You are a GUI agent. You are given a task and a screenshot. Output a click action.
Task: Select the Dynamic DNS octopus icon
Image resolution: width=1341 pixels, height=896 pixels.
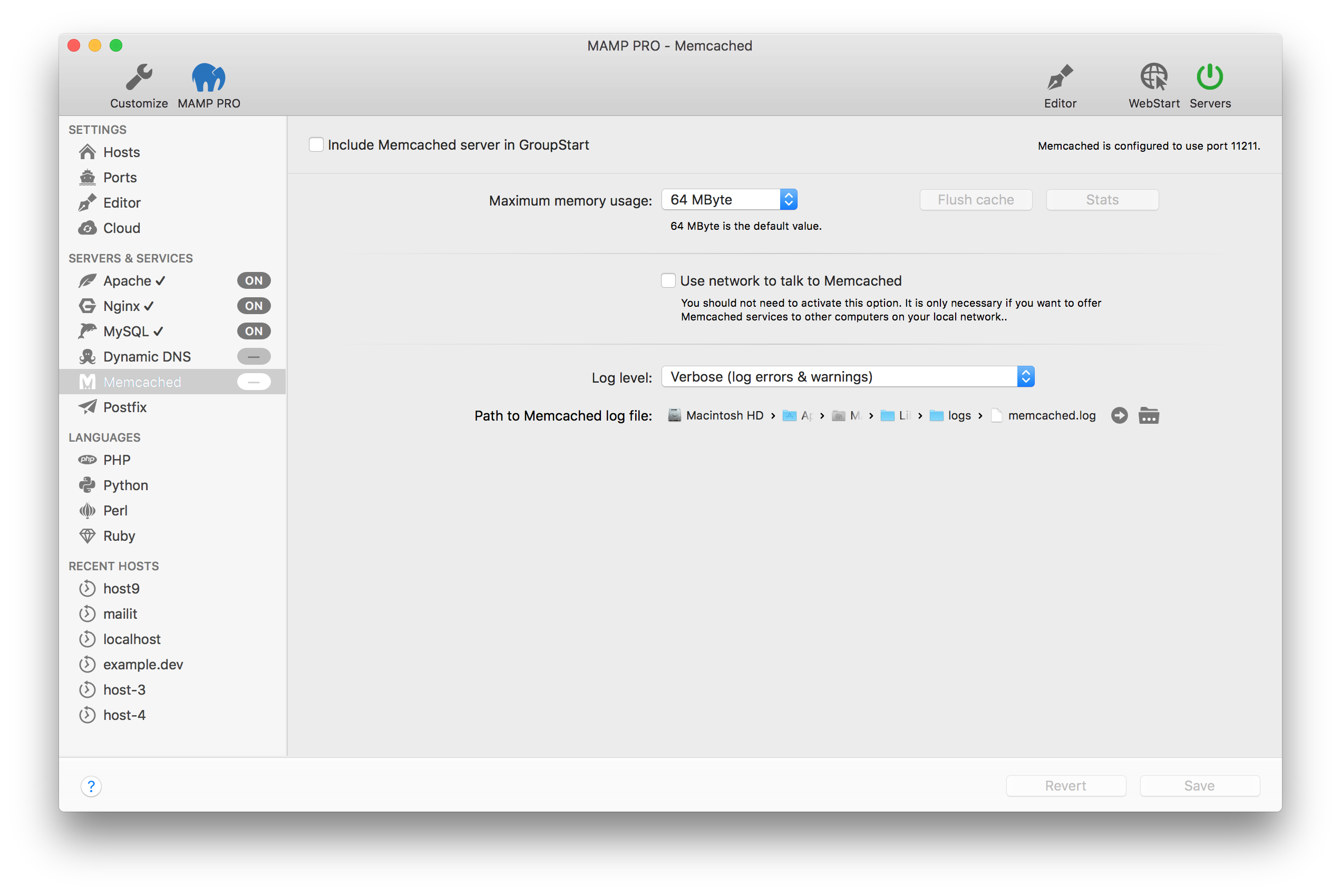(x=88, y=357)
